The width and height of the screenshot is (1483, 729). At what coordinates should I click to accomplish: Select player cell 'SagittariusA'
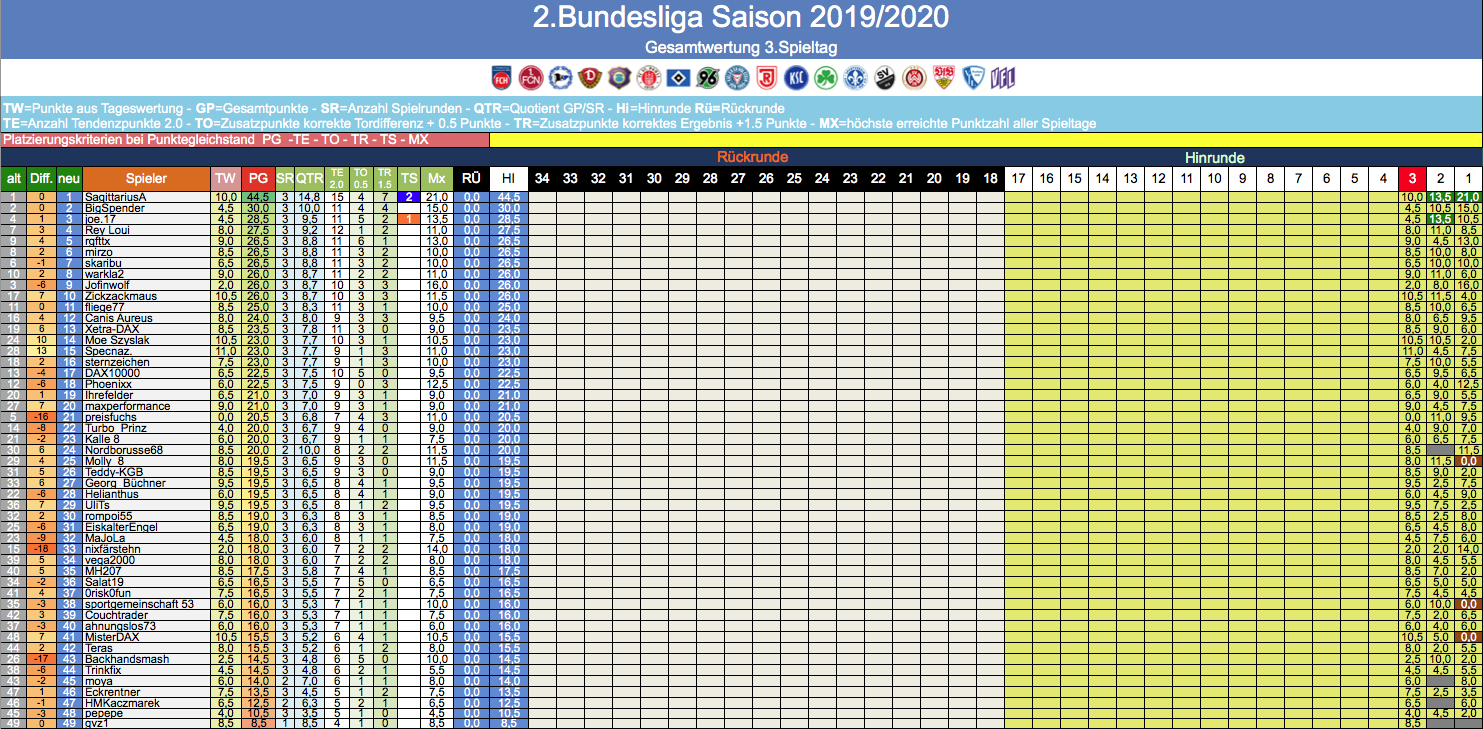(146, 197)
